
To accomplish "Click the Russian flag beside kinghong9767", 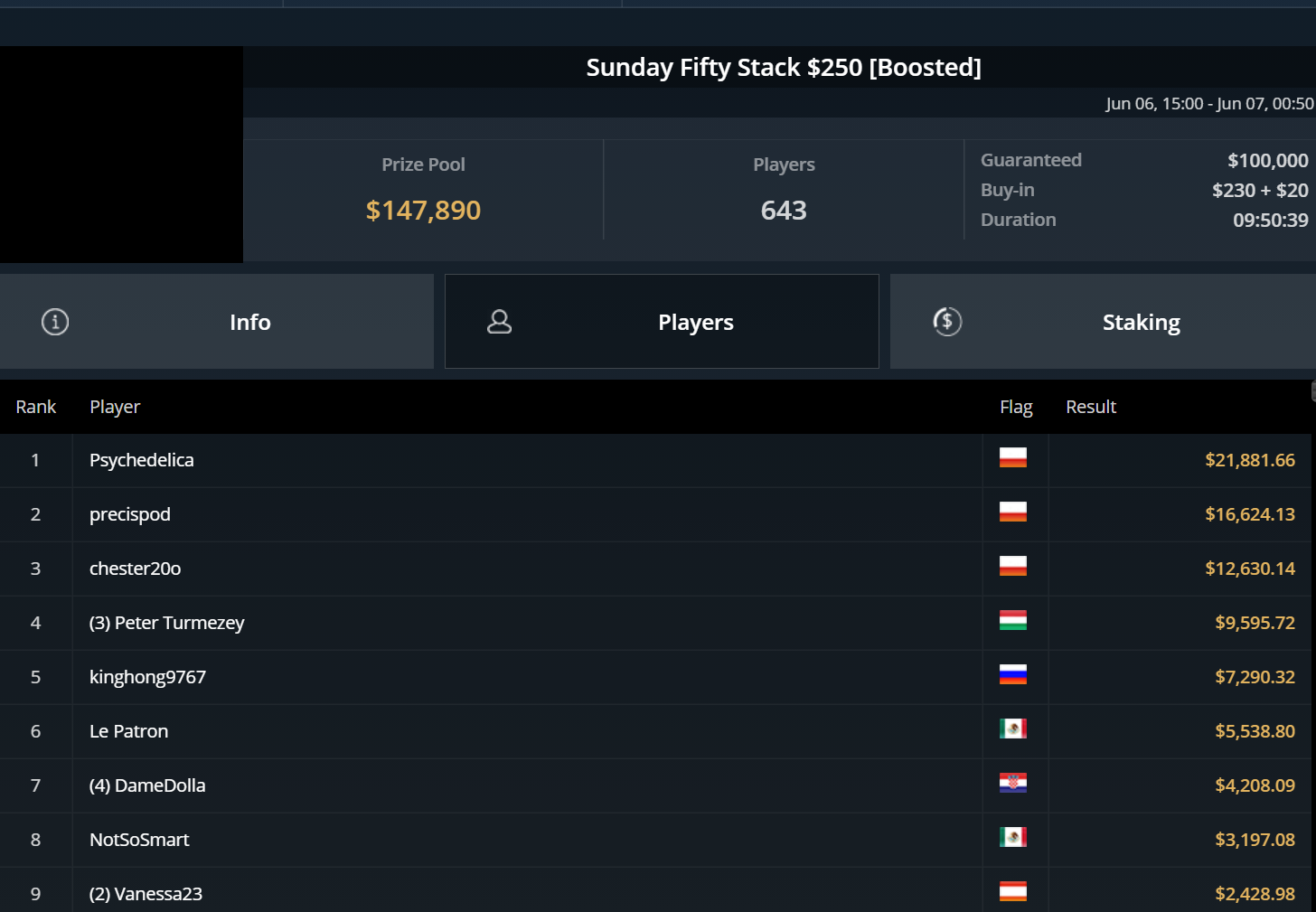I will pyautogui.click(x=1012, y=675).
